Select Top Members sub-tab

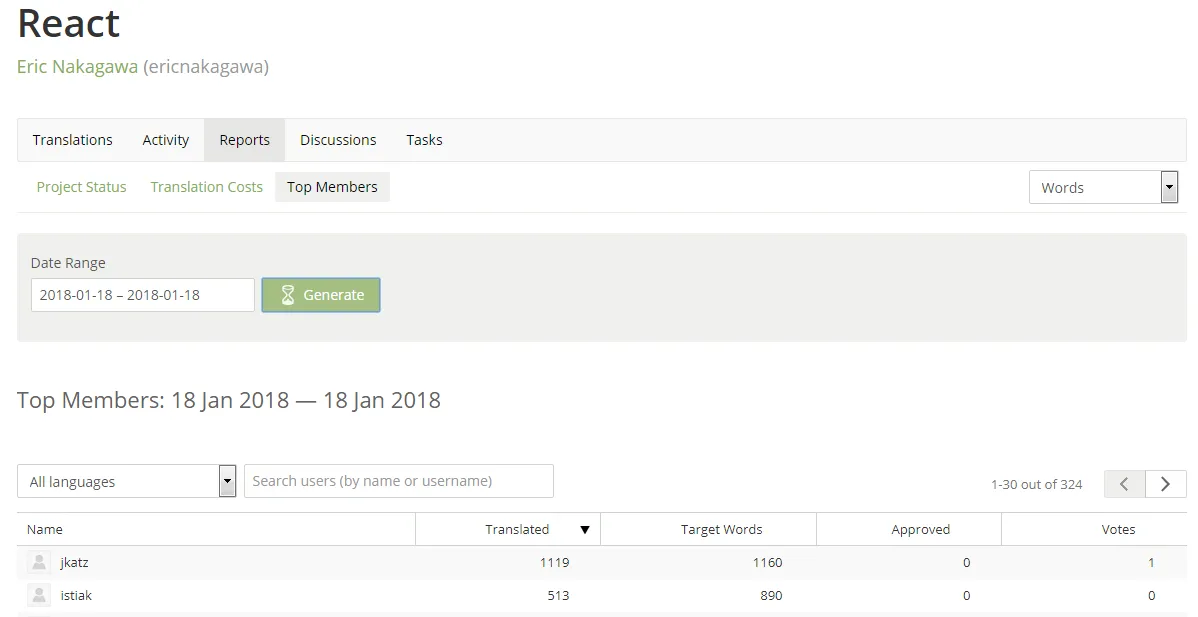pos(332,187)
